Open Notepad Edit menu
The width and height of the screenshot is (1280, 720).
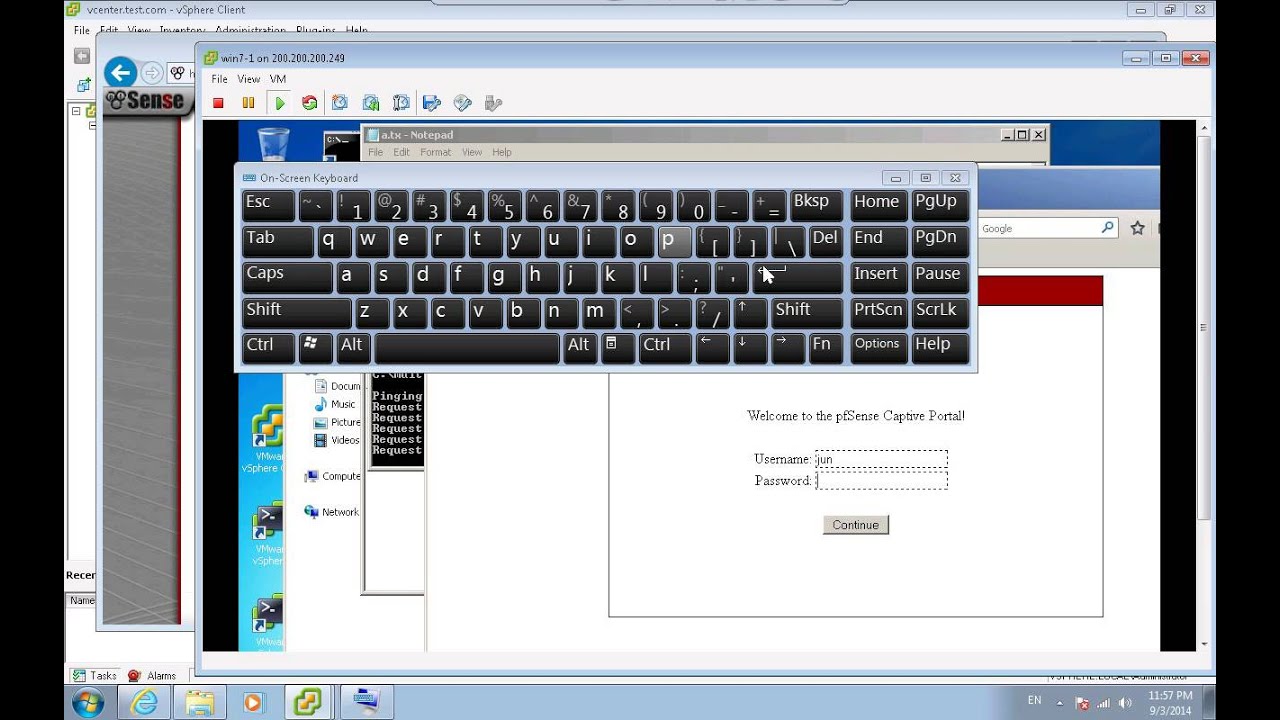401,152
